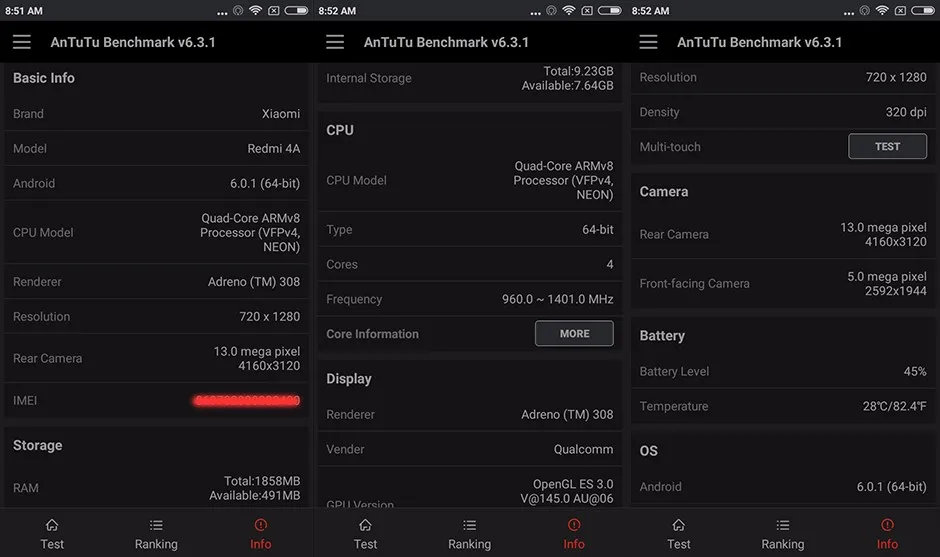
Task: Select Vender value Qualcomm
Action: pos(583,449)
